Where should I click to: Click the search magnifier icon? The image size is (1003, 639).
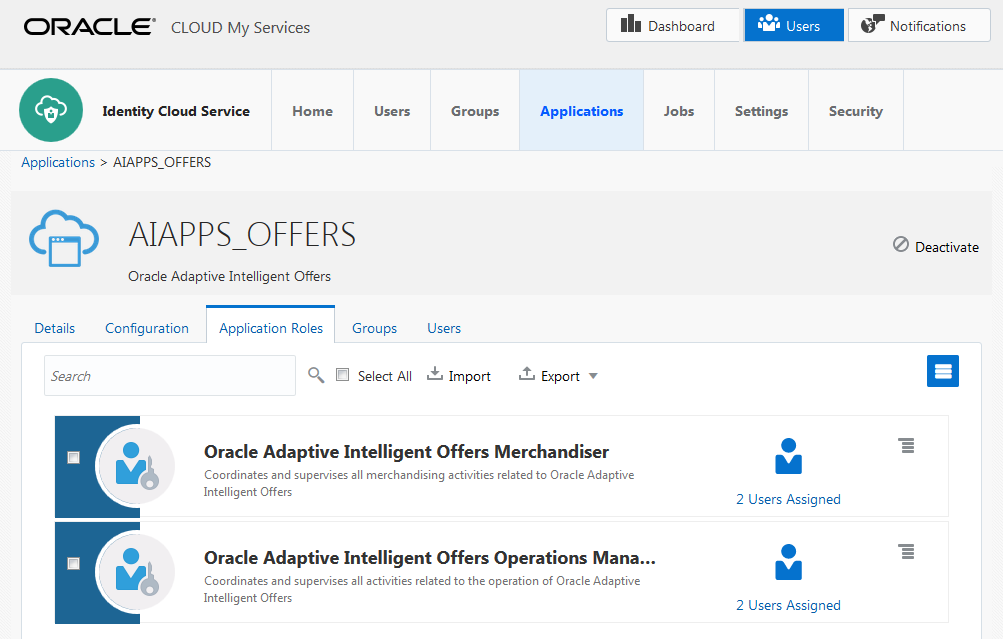coord(316,375)
